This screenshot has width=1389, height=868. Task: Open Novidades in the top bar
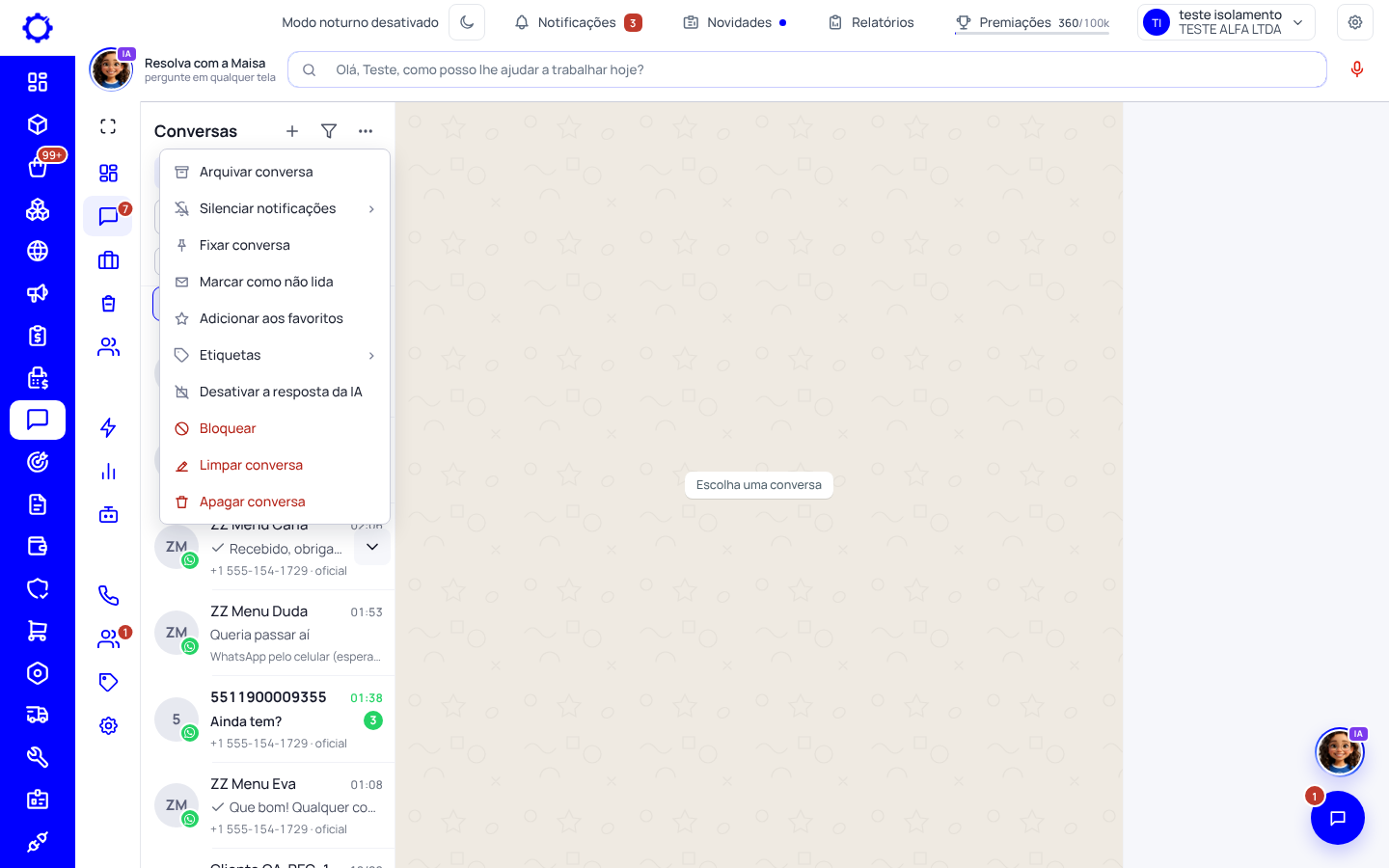[x=734, y=22]
